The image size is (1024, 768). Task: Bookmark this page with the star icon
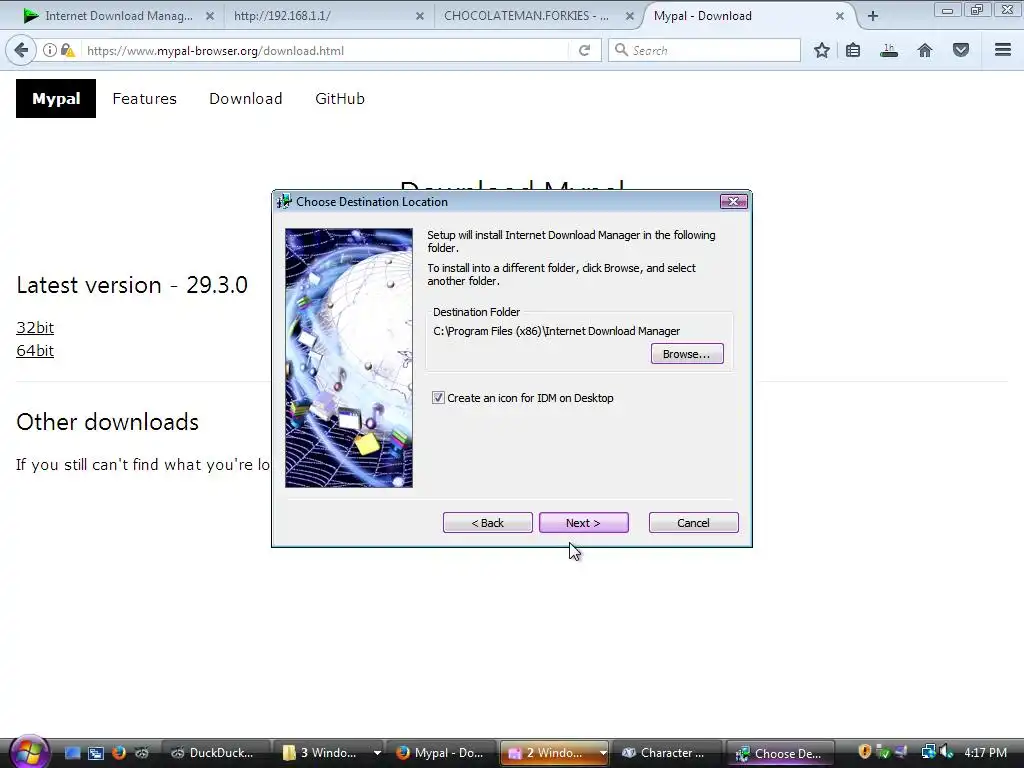(822, 50)
